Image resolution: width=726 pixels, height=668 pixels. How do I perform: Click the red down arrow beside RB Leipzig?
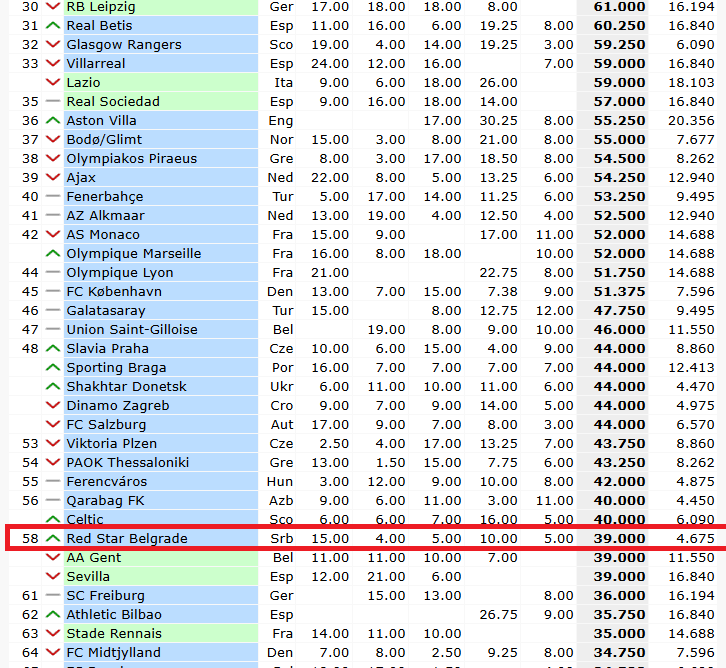(x=53, y=7)
